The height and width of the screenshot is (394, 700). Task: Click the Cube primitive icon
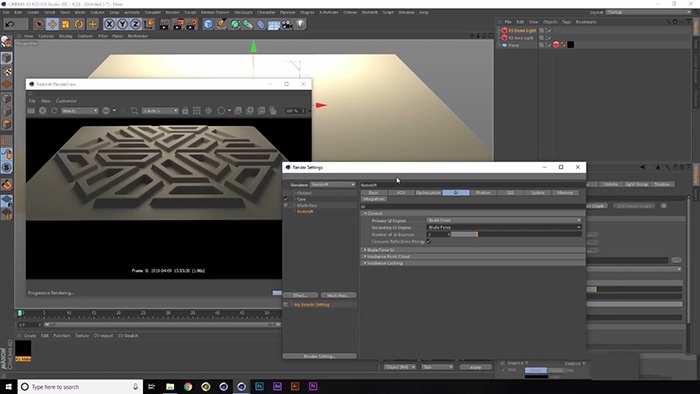point(208,24)
